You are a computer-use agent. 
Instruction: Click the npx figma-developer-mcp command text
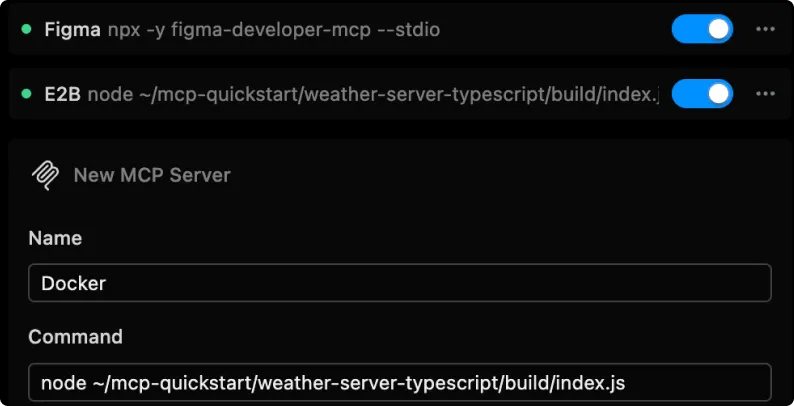[274, 30]
